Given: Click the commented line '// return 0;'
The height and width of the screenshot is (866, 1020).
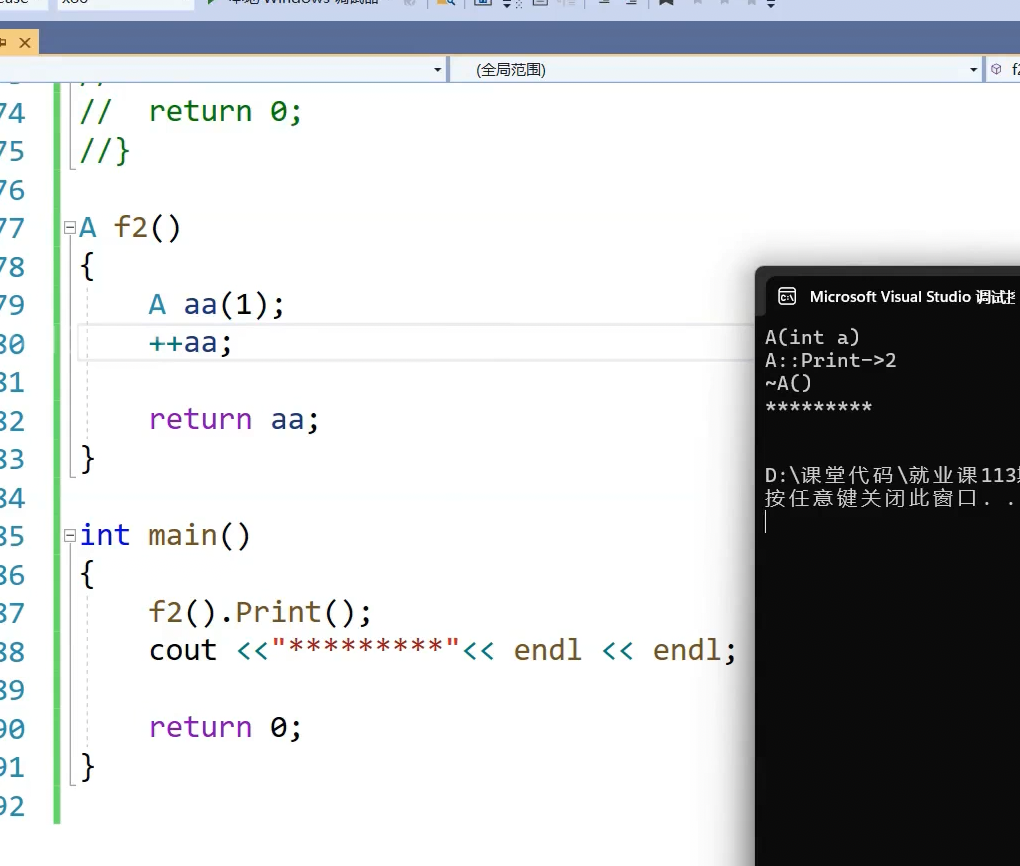Looking at the screenshot, I should pyautogui.click(x=191, y=112).
